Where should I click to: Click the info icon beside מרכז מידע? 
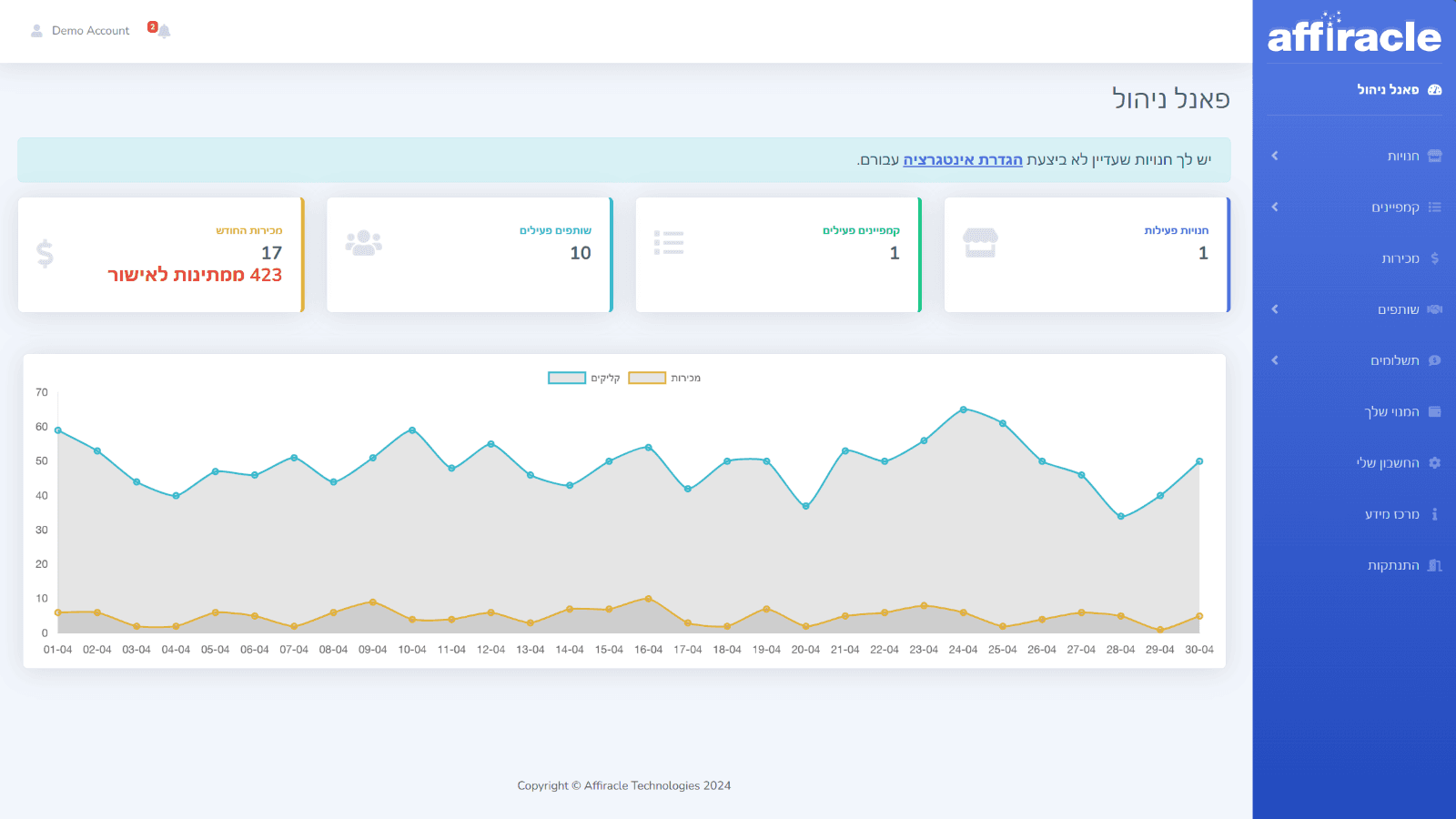coord(1435,514)
